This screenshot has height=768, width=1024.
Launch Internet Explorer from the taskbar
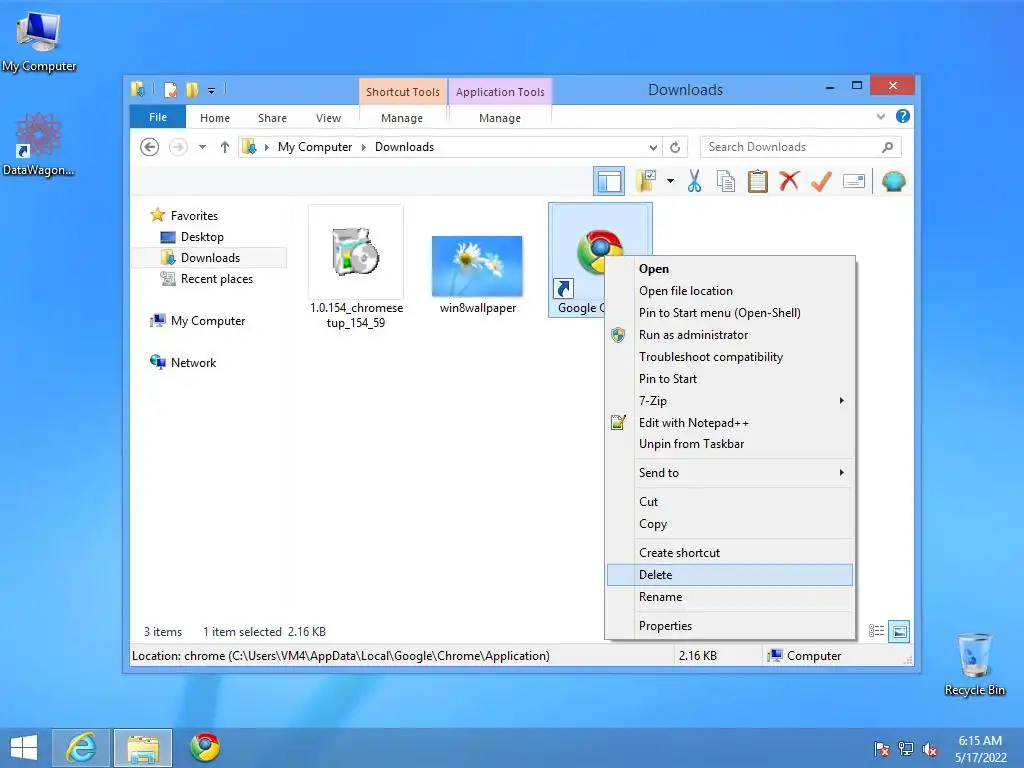coord(81,748)
